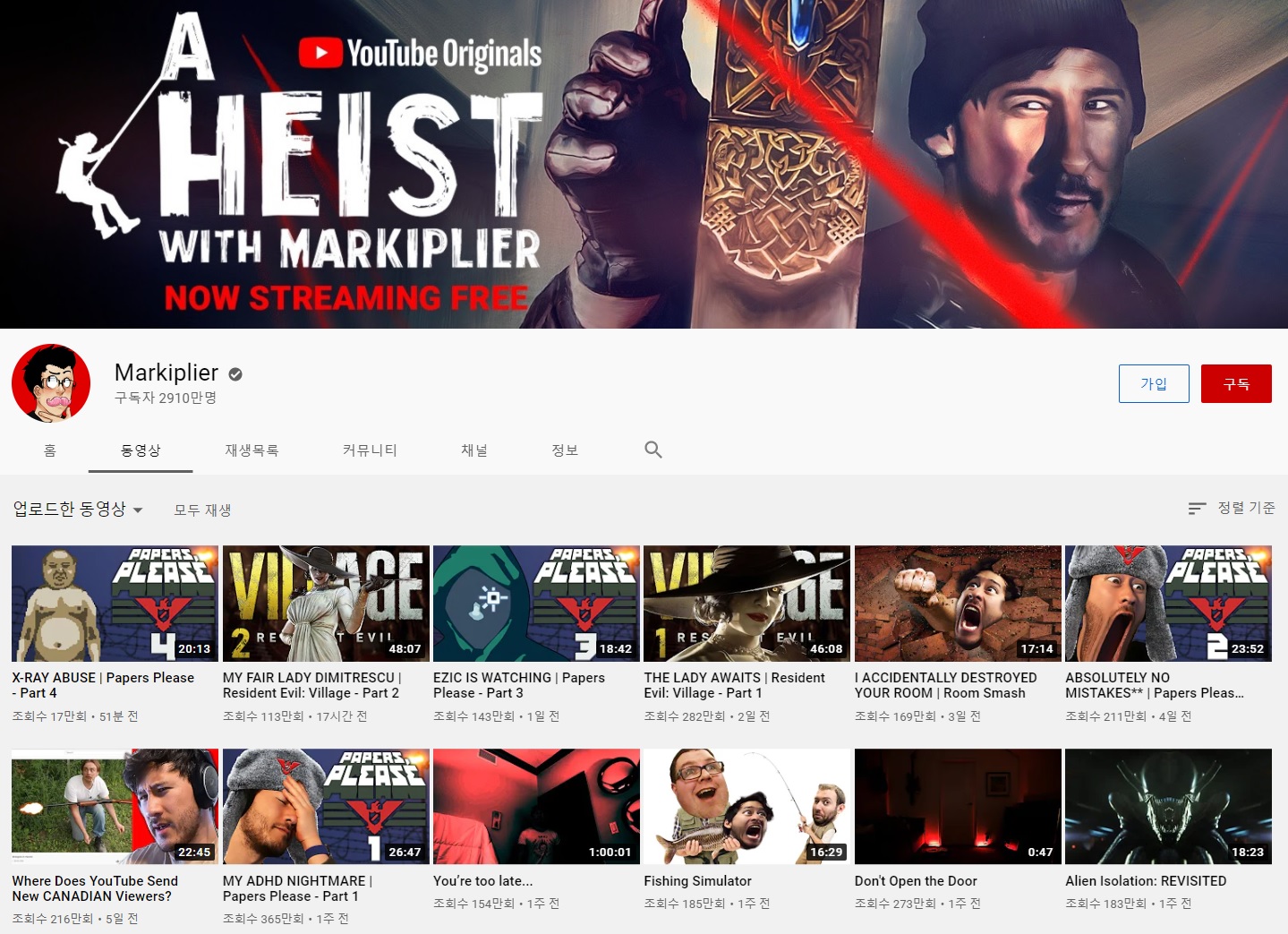Click the title MY ADHD NIGHTMARE | Papers Please - Part 1
Viewport: 1288px width, 934px height.
tap(298, 888)
